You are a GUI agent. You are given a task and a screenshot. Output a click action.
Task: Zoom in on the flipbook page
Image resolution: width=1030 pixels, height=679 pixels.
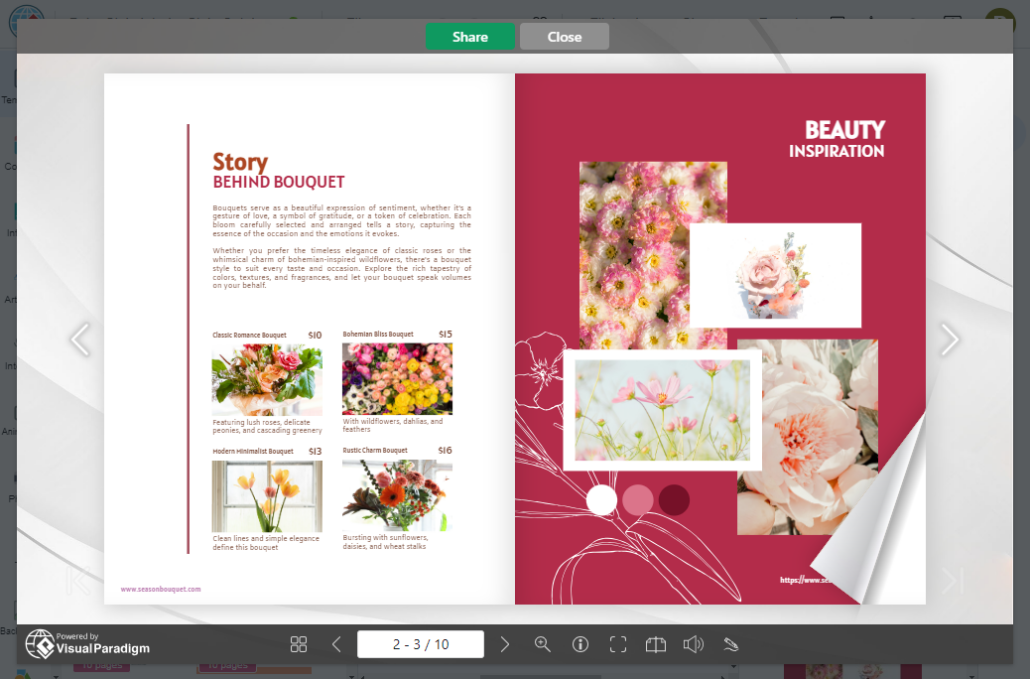point(543,644)
